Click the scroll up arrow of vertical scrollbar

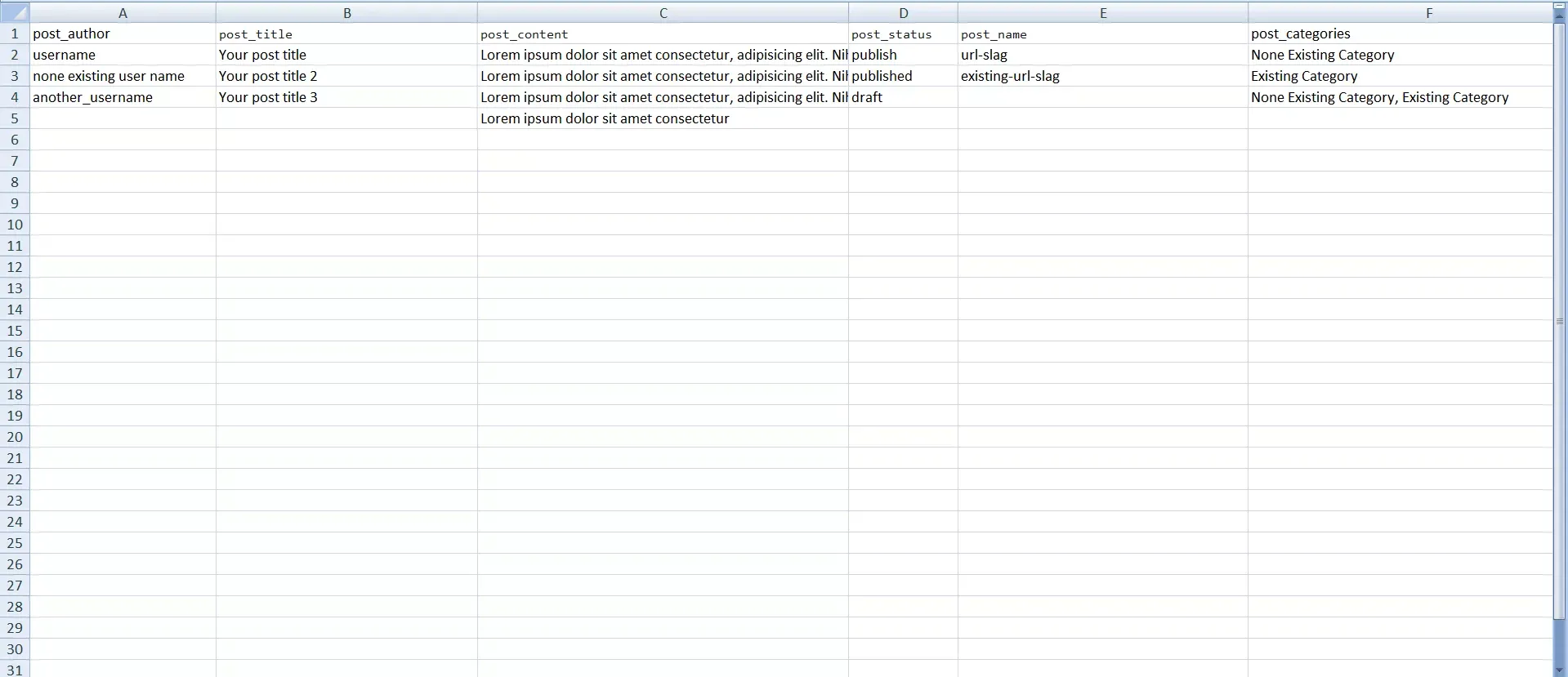[1560, 16]
